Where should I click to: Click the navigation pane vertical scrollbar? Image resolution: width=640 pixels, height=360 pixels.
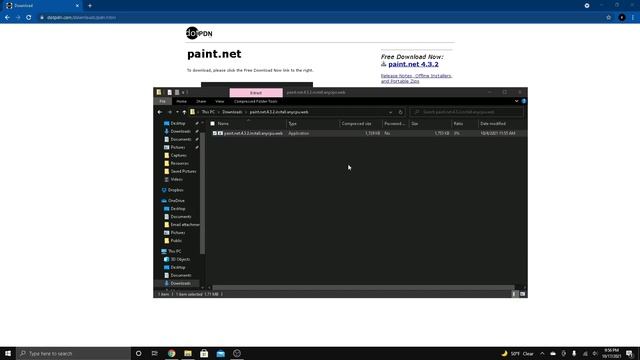pos(202,192)
